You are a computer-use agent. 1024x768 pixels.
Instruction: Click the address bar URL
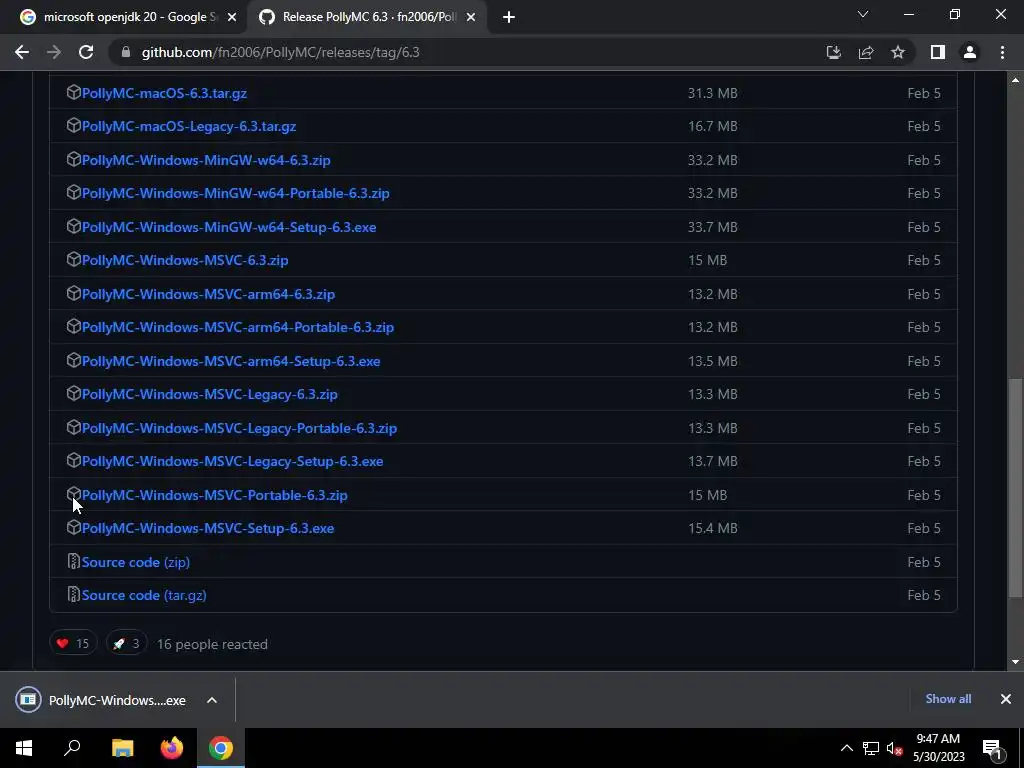[x=281, y=52]
